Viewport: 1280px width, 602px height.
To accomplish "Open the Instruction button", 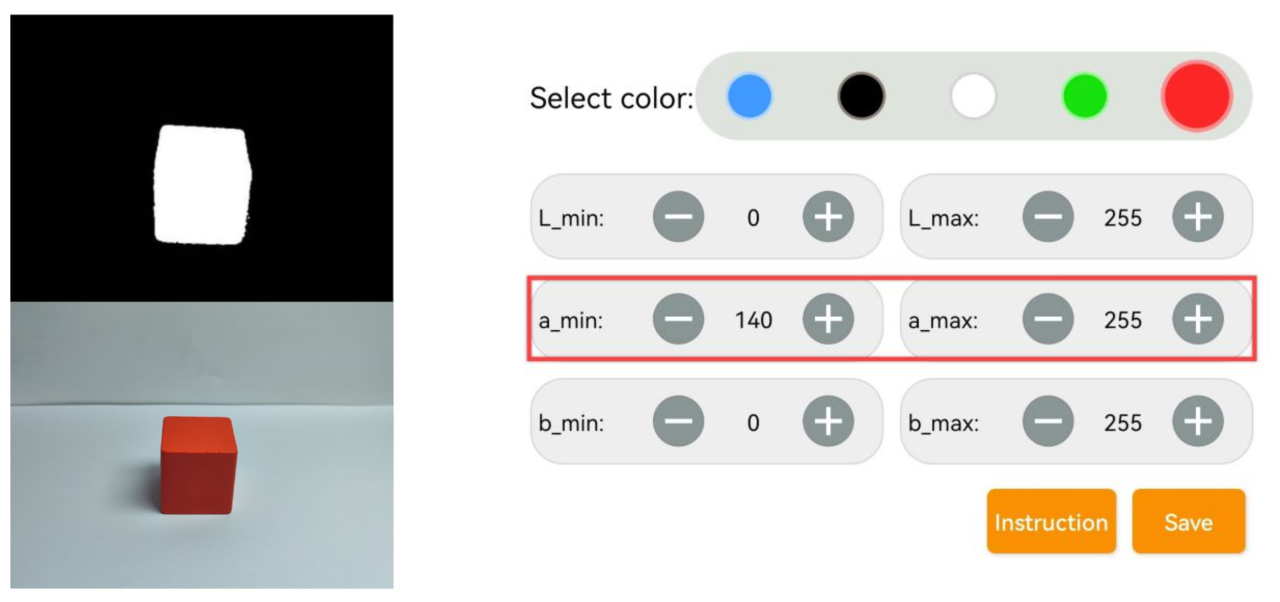I will pos(1051,521).
